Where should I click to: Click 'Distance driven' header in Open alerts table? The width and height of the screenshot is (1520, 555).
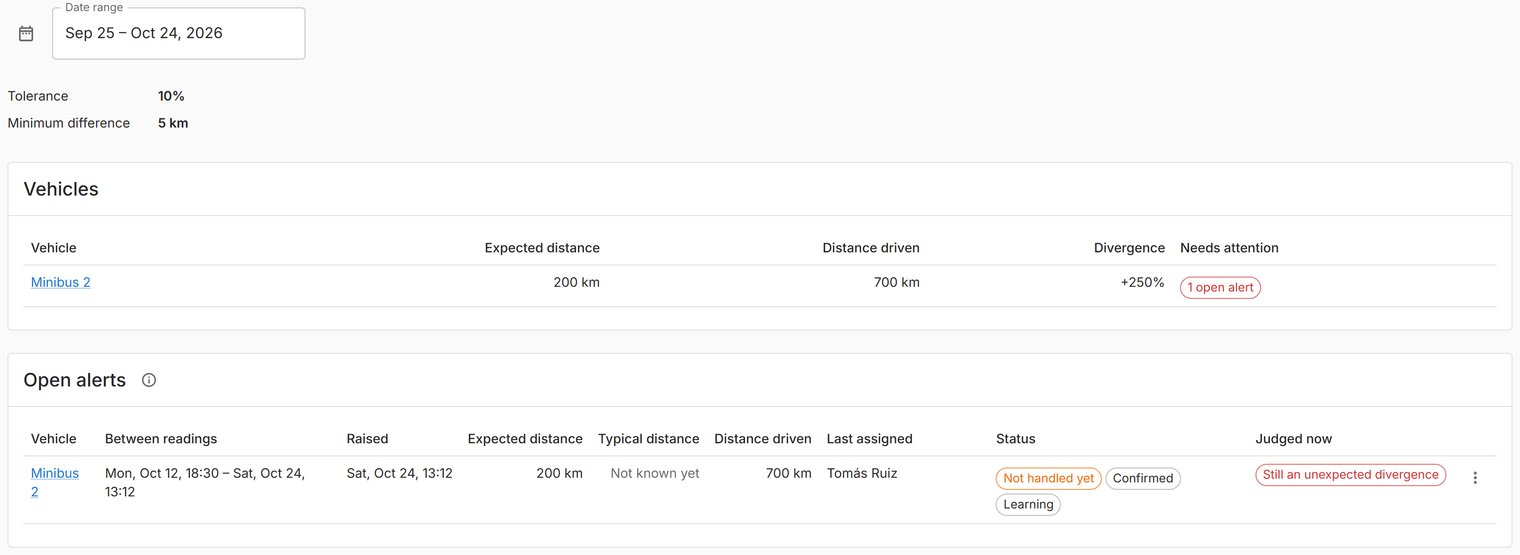click(x=763, y=439)
